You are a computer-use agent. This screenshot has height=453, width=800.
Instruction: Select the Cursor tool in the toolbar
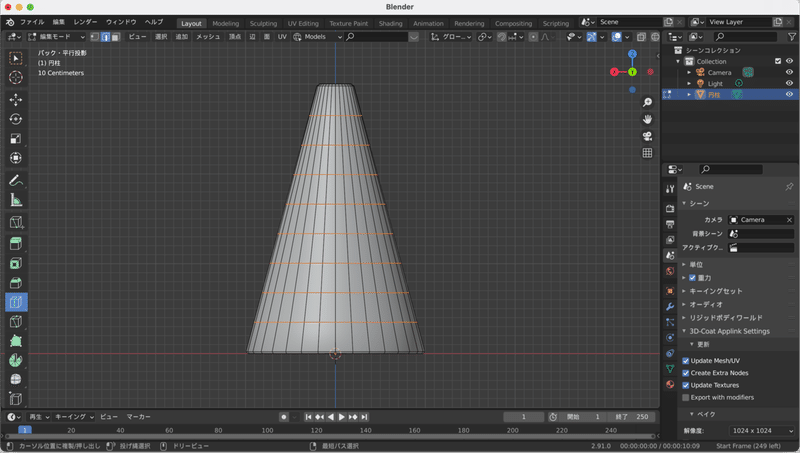point(16,77)
